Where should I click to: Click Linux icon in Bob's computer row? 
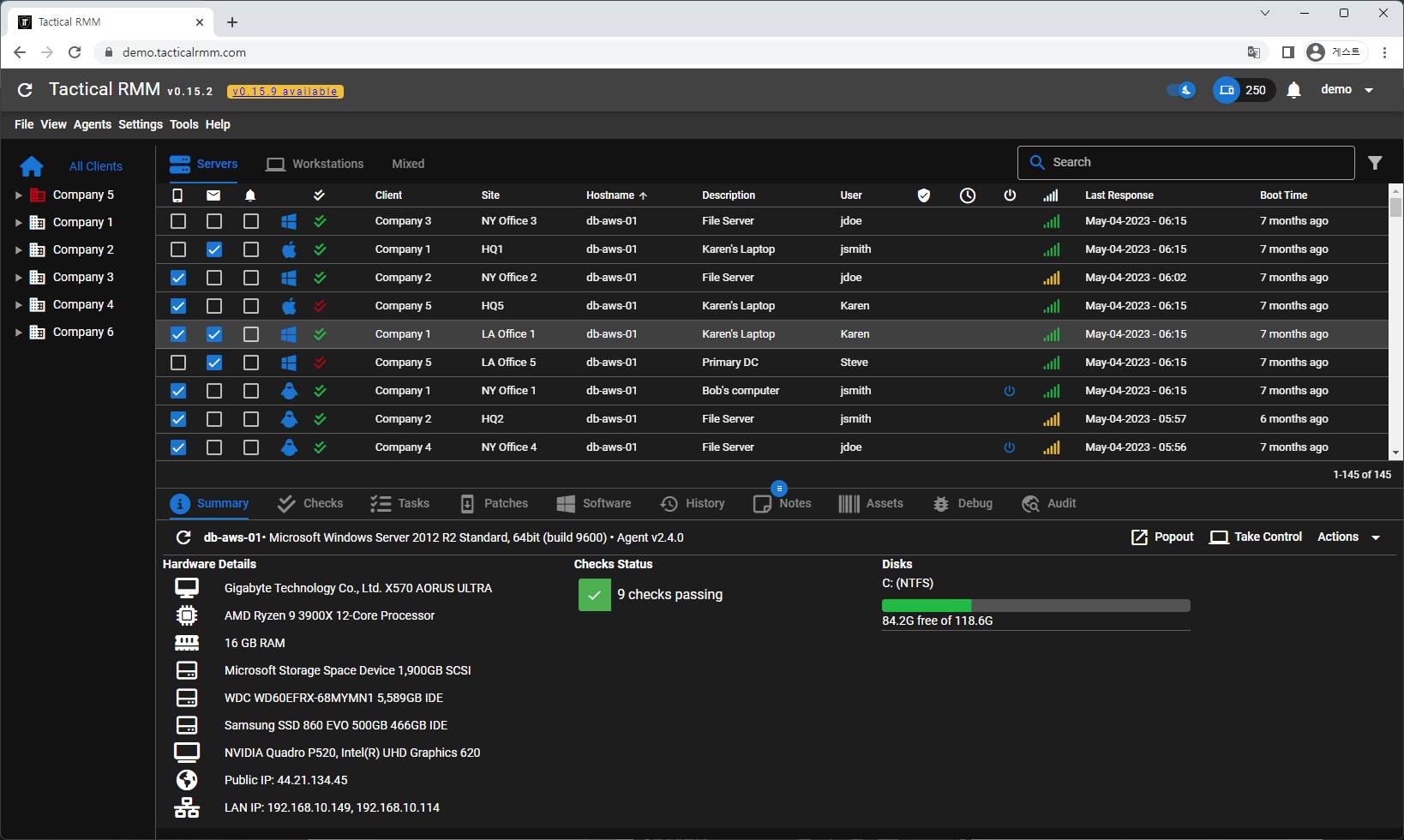290,391
